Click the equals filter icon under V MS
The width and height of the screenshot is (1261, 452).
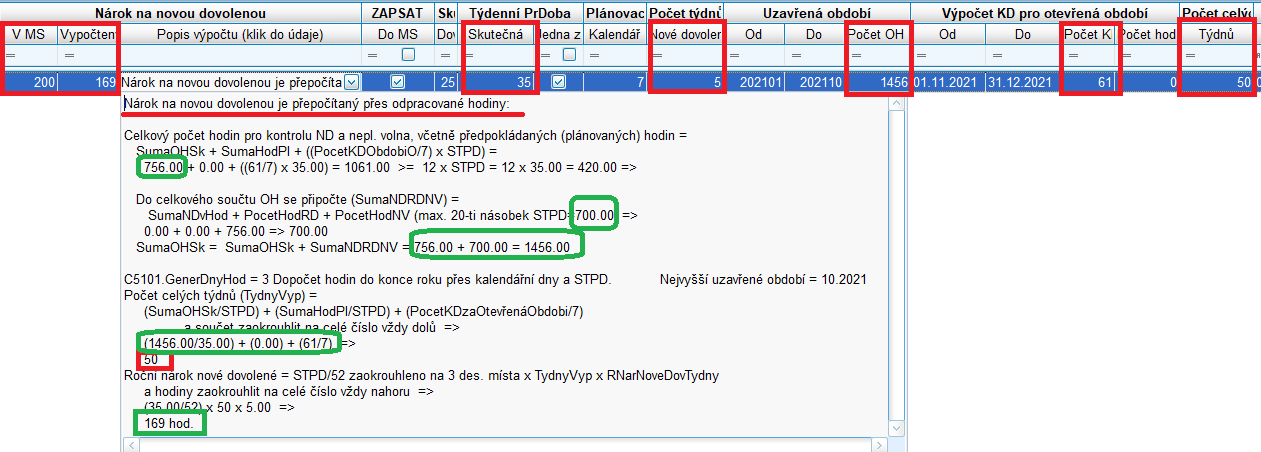click(x=13, y=56)
